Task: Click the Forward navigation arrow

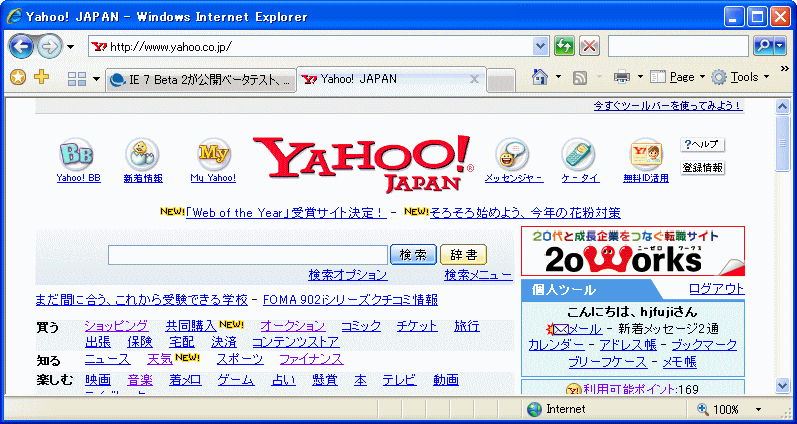Action: [50, 47]
